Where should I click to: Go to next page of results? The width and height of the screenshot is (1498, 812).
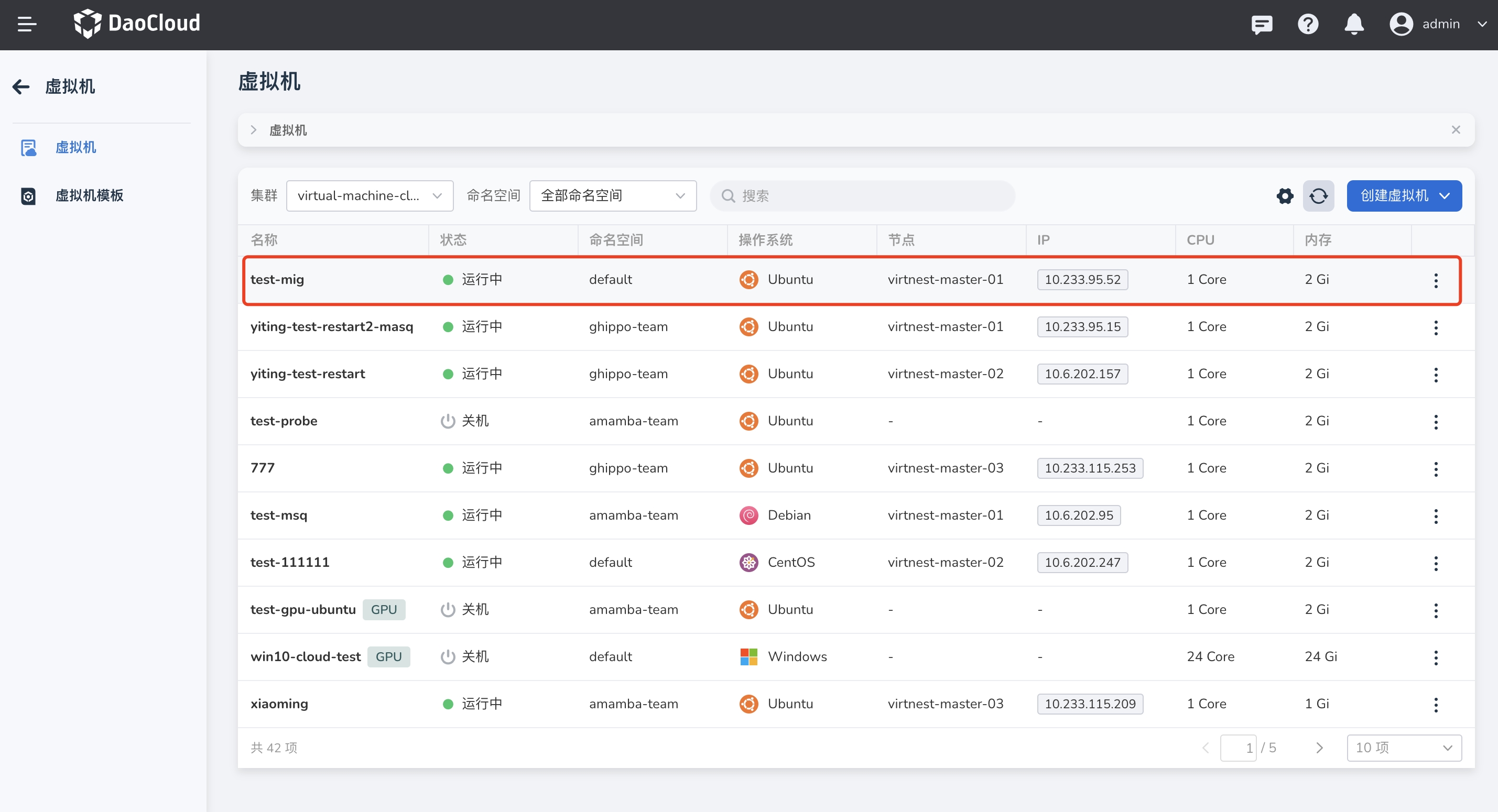point(1319,748)
